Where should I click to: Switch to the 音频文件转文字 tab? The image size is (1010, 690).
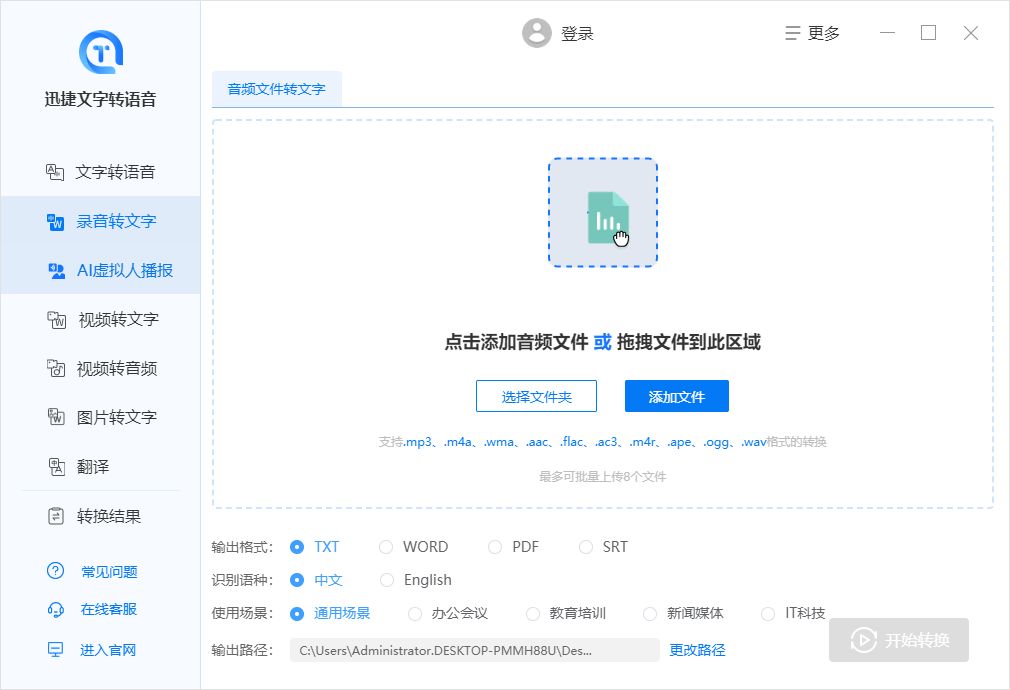277,89
